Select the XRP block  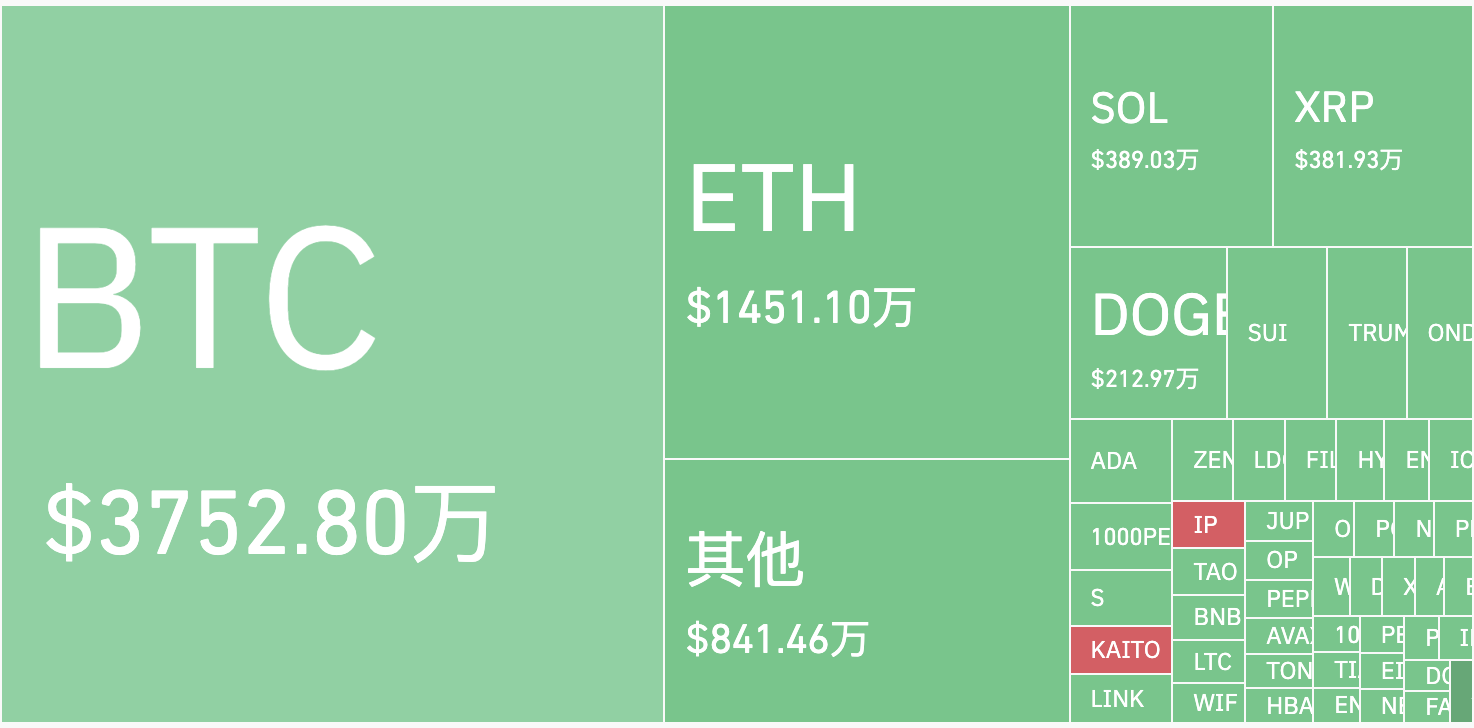coord(1372,126)
